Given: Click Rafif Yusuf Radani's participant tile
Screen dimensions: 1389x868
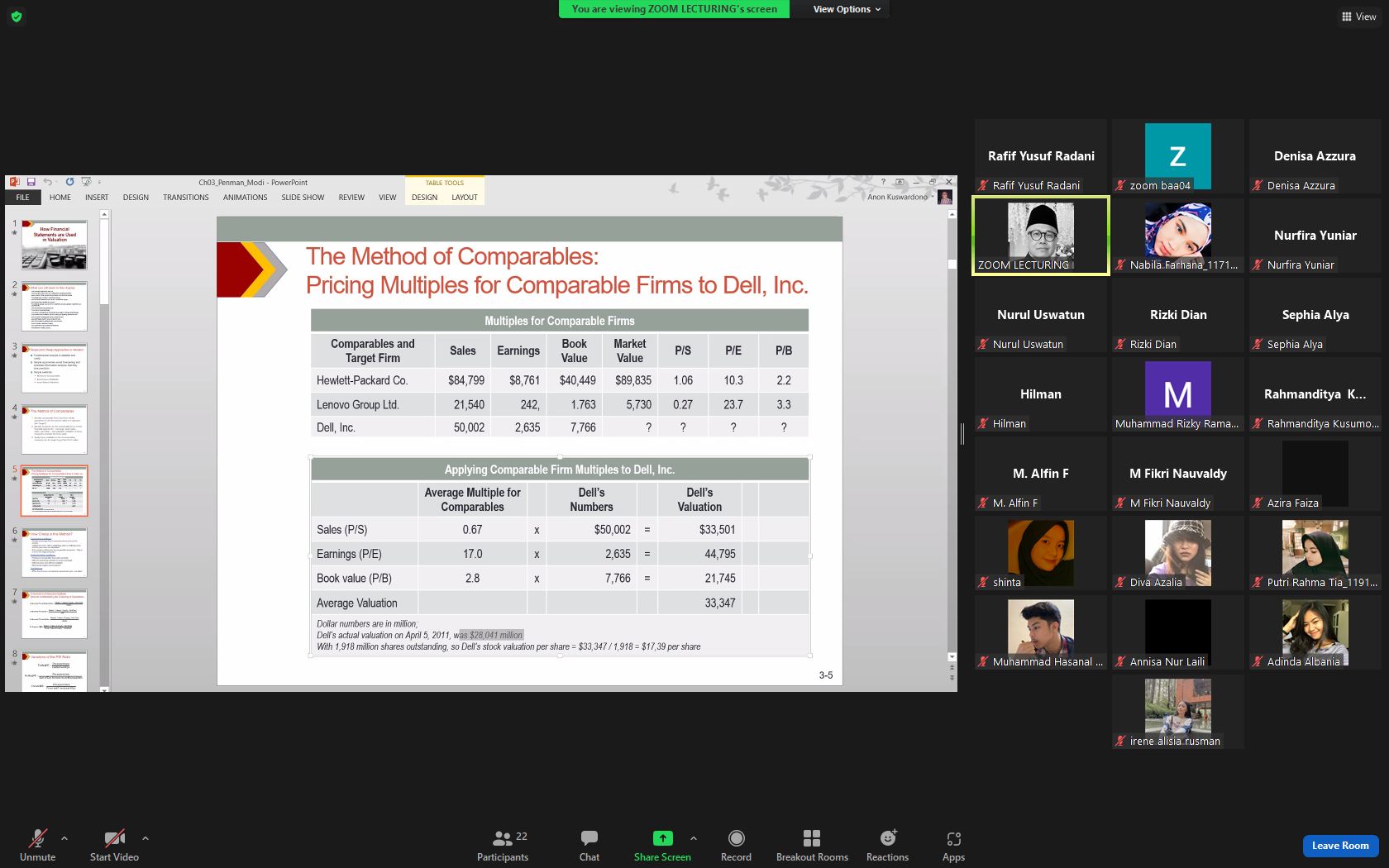Looking at the screenshot, I should [x=1041, y=156].
